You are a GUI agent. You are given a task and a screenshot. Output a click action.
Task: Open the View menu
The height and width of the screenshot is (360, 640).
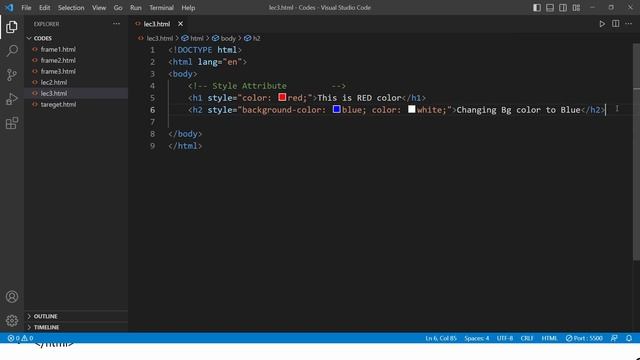tap(99, 8)
